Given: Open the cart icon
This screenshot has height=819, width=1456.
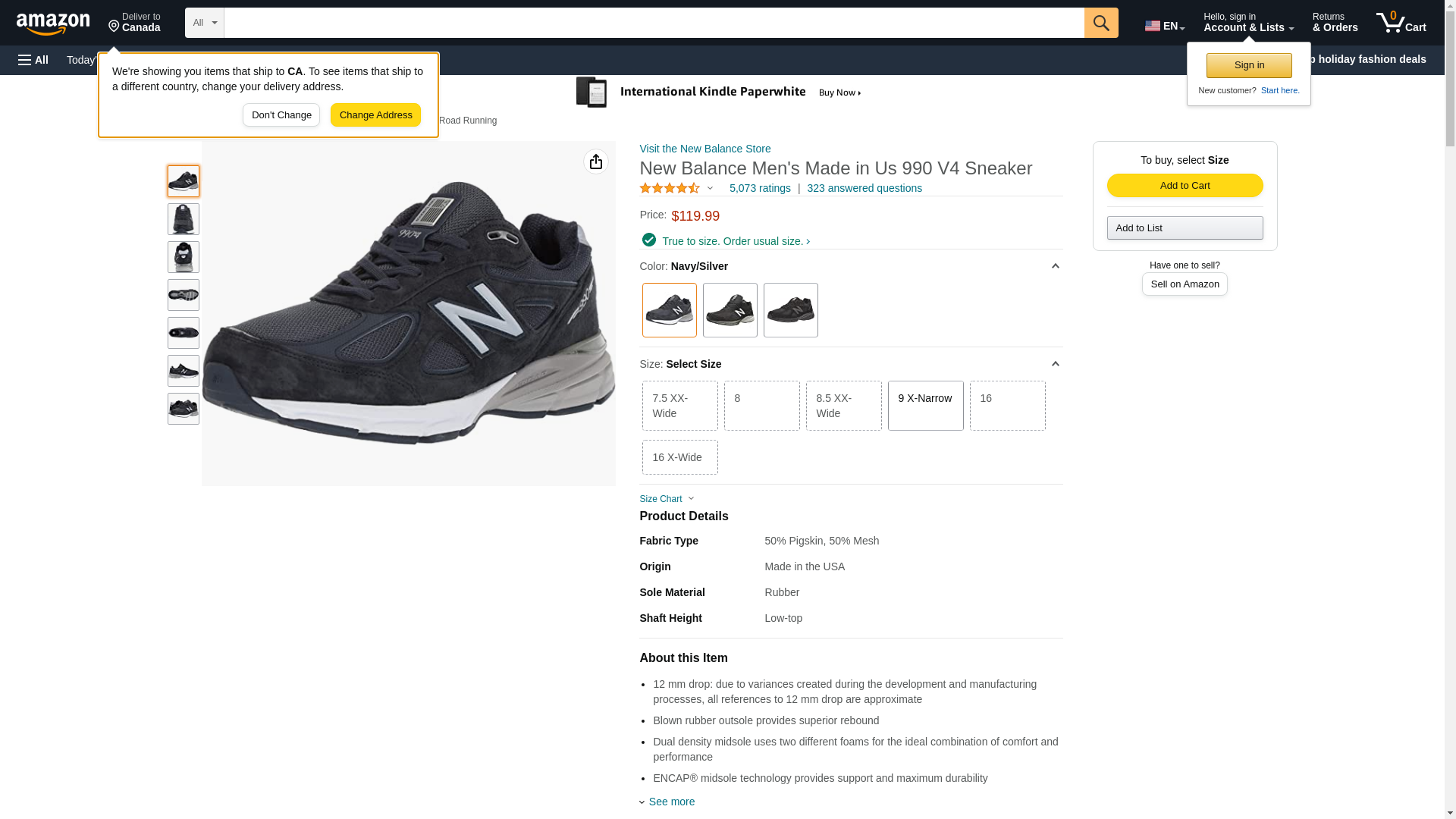Looking at the screenshot, I should pyautogui.click(x=1401, y=23).
